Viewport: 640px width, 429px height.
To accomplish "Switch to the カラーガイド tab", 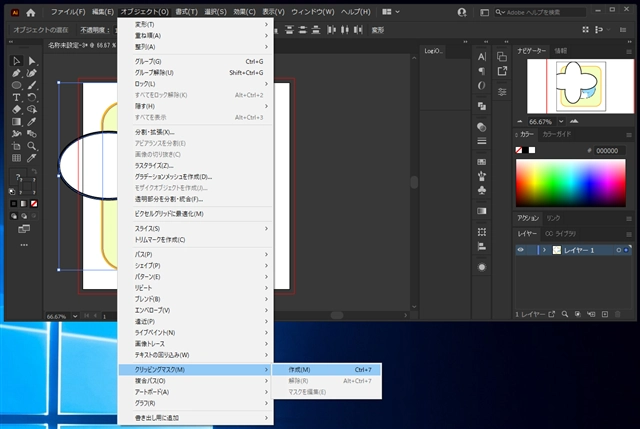I will click(x=557, y=134).
